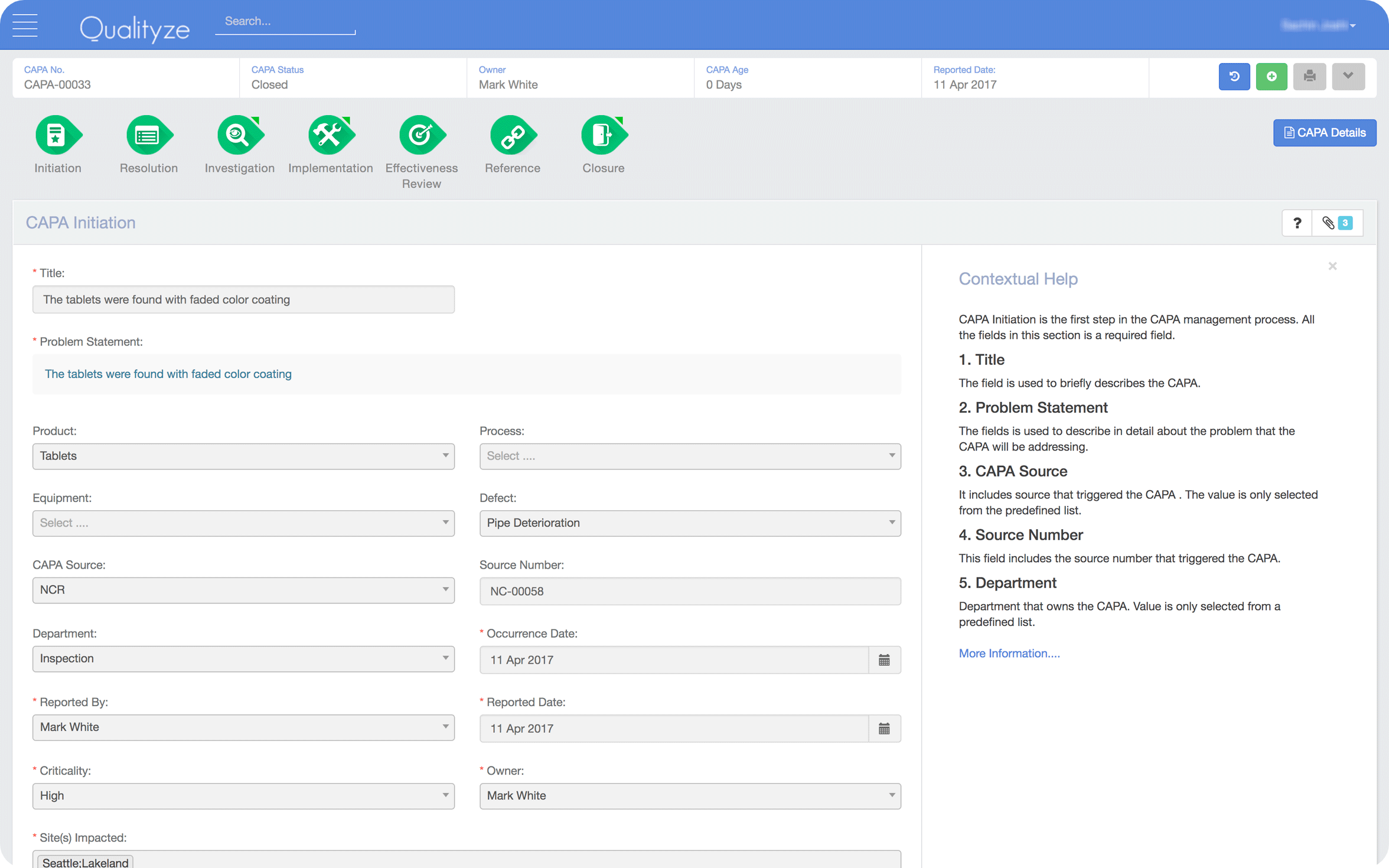Click the green add new button
Image resolution: width=1389 pixels, height=868 pixels.
[1271, 77]
